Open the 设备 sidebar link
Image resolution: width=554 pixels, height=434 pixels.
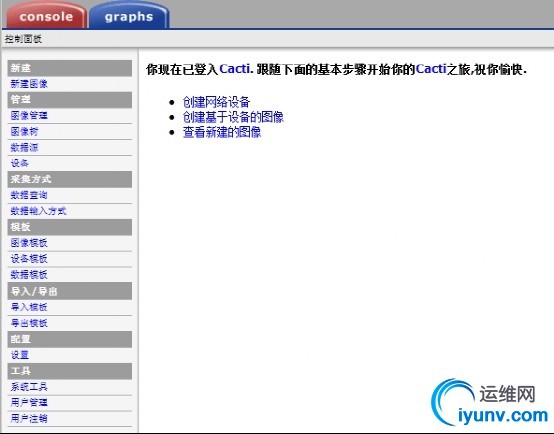click(19, 163)
